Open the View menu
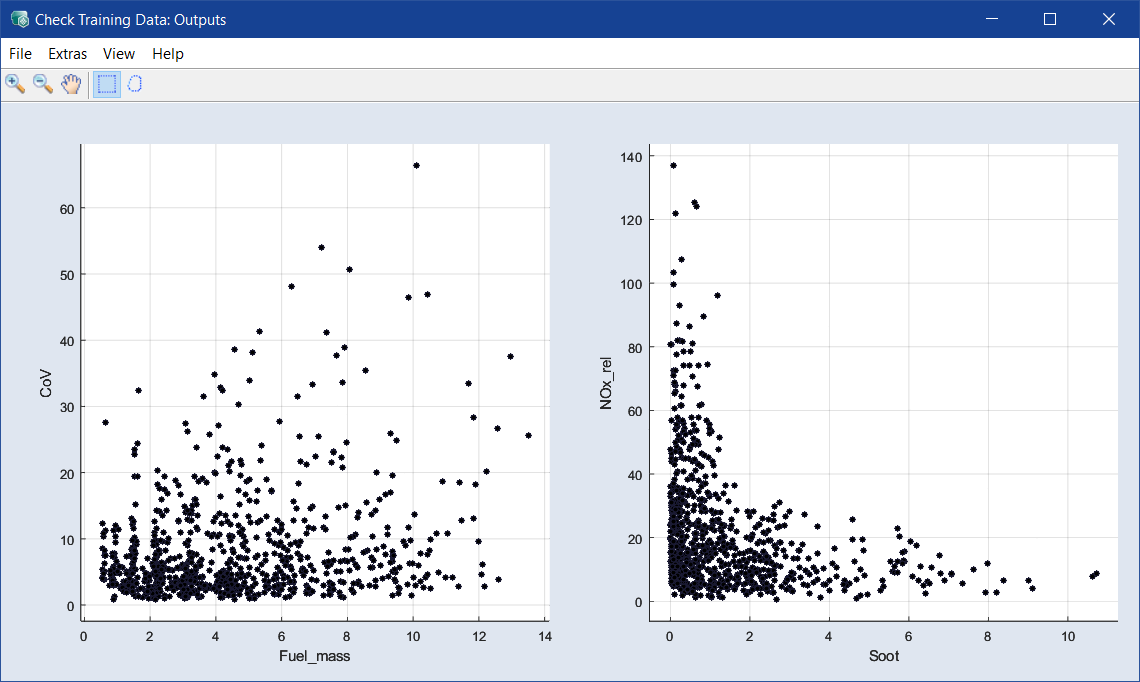Screen dimensions: 1140x682 pos(119,54)
